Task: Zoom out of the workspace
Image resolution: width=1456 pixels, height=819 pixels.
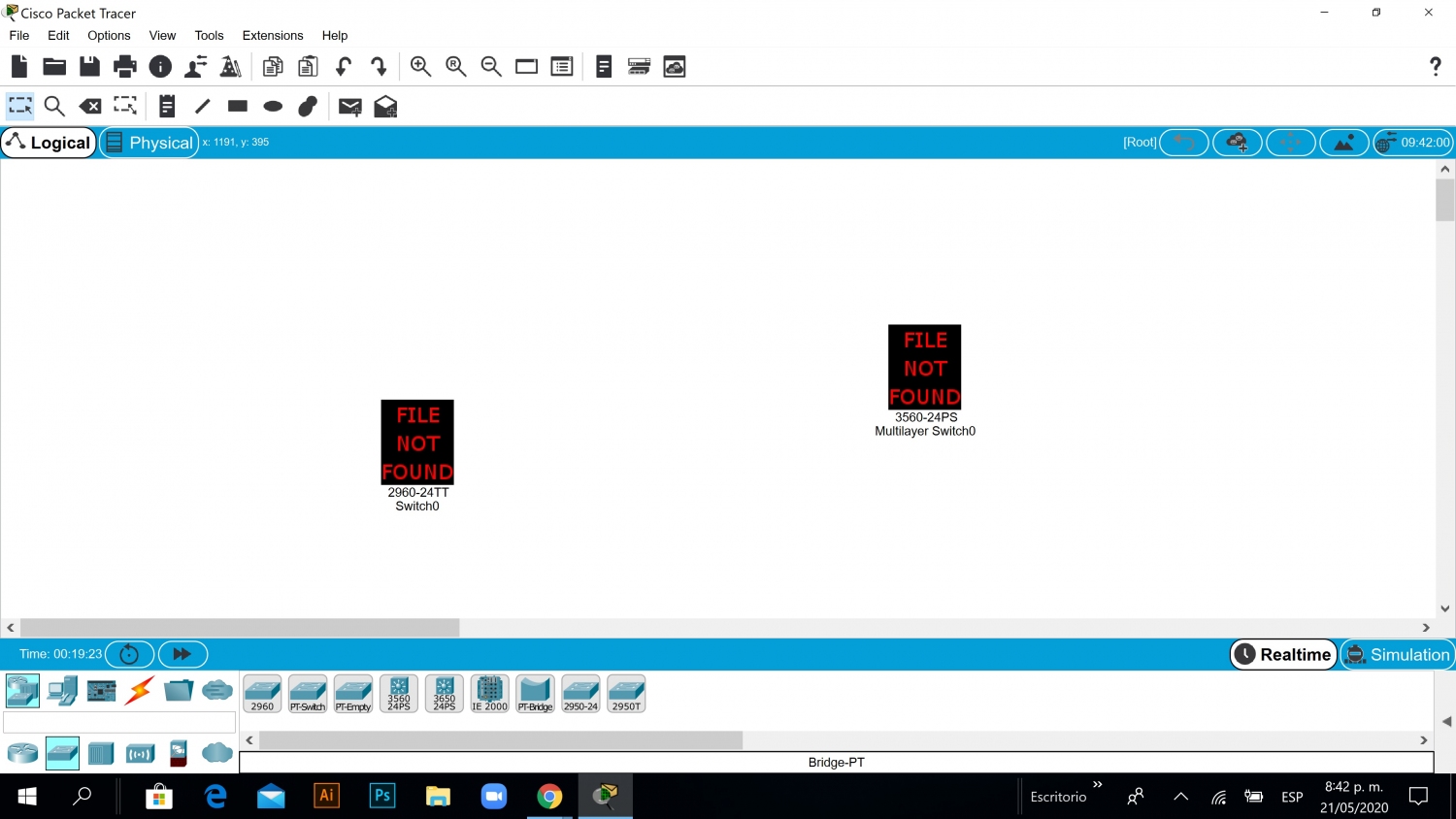Action: (491, 66)
